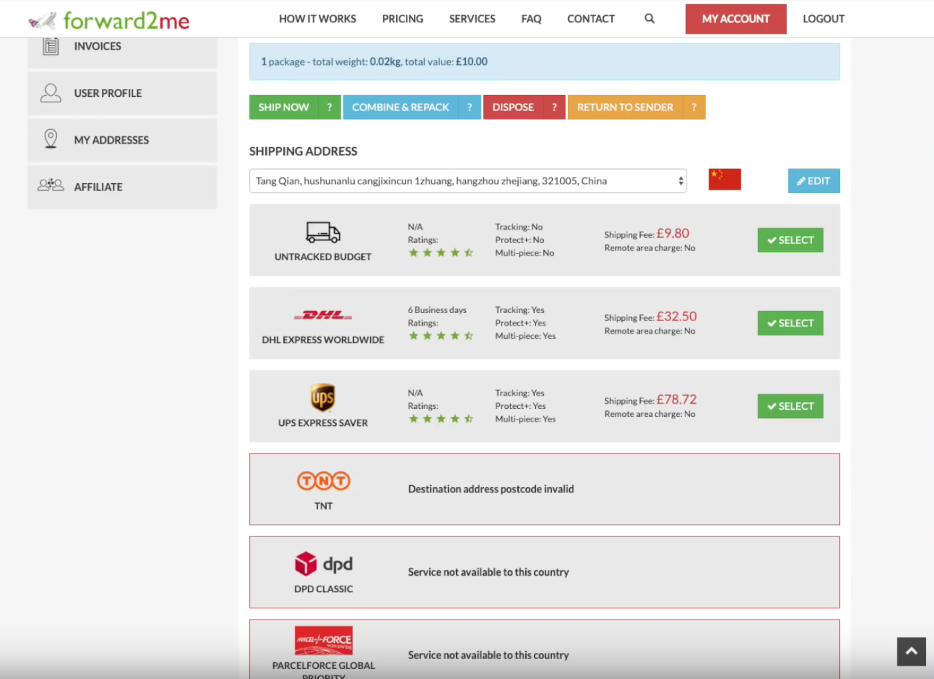The image size is (934, 679).
Task: Click the China flag icon
Action: click(x=724, y=180)
